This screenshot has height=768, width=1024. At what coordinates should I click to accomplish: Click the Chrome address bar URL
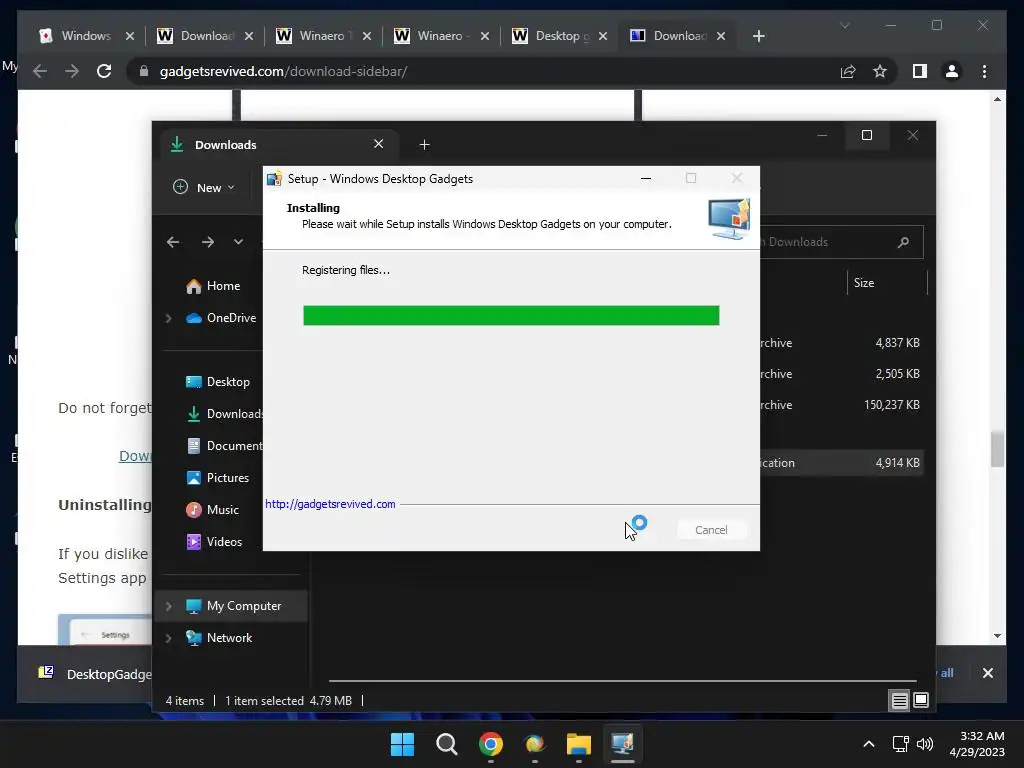coord(283,71)
